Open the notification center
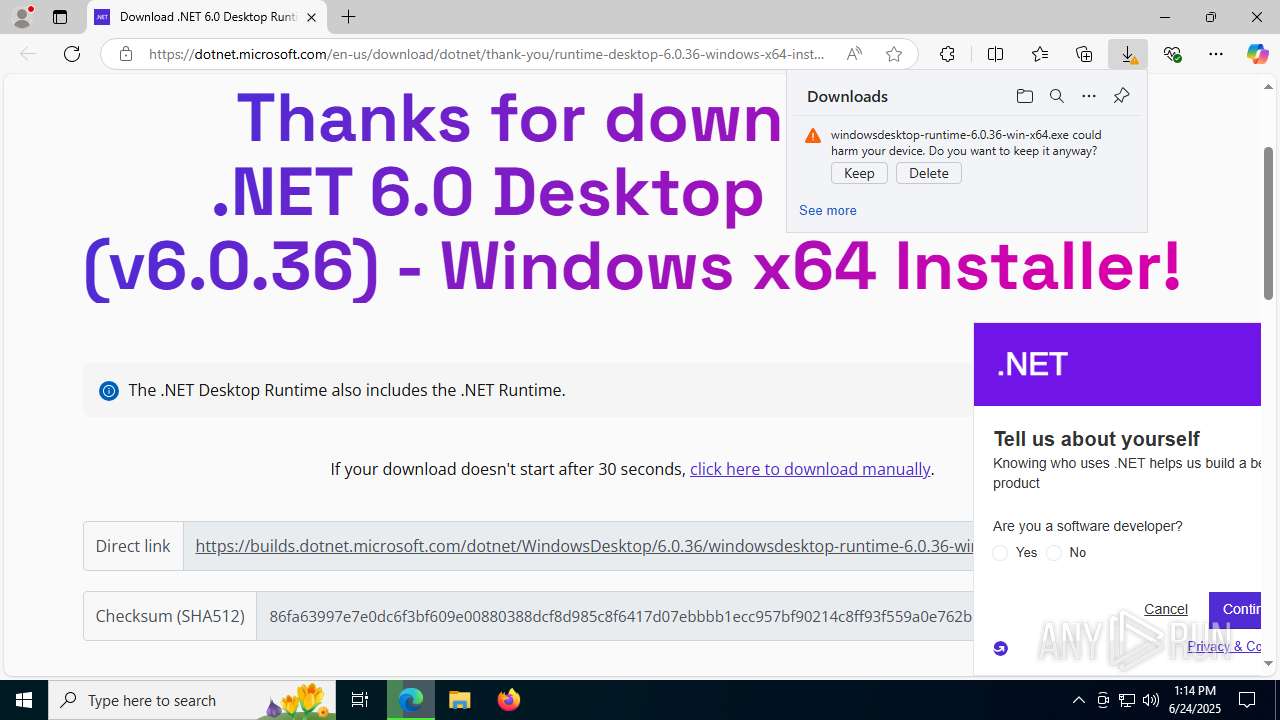 [x=1247, y=700]
